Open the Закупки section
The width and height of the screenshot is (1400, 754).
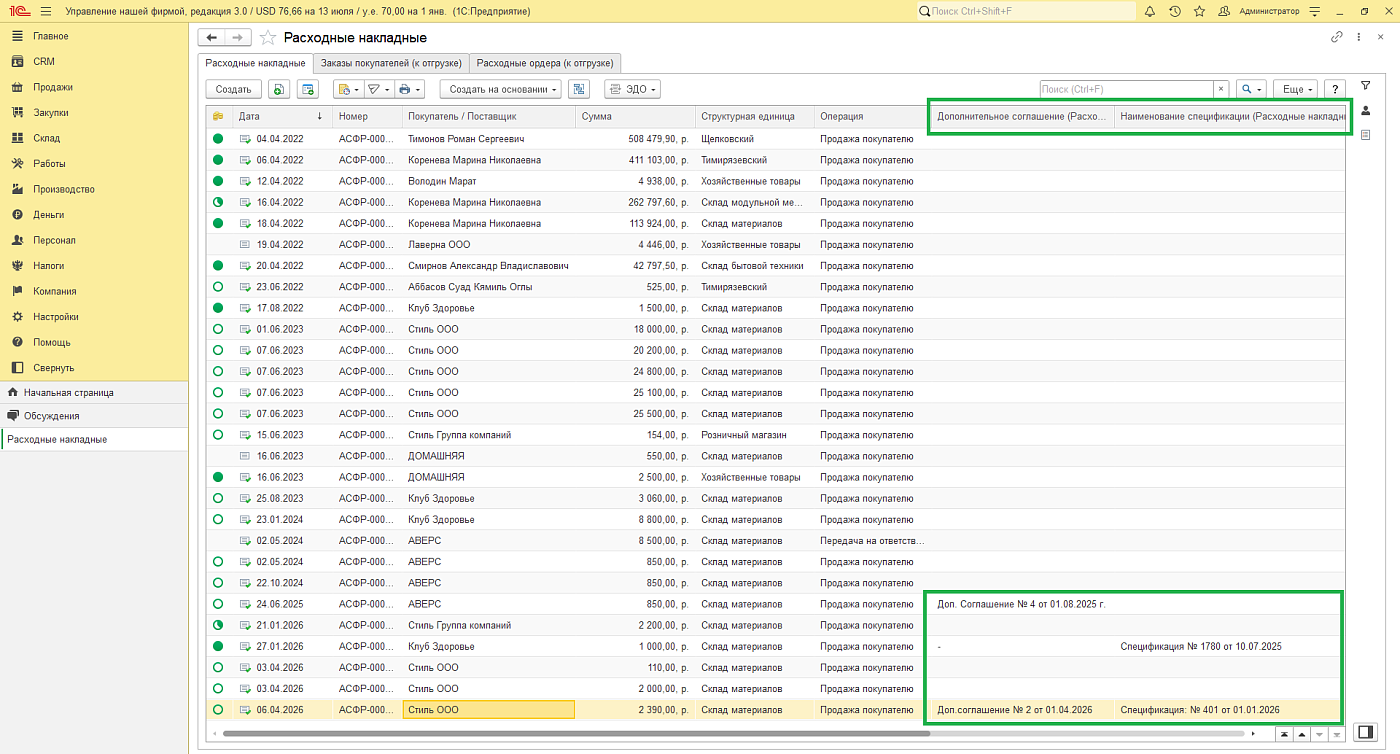pyautogui.click(x=53, y=113)
